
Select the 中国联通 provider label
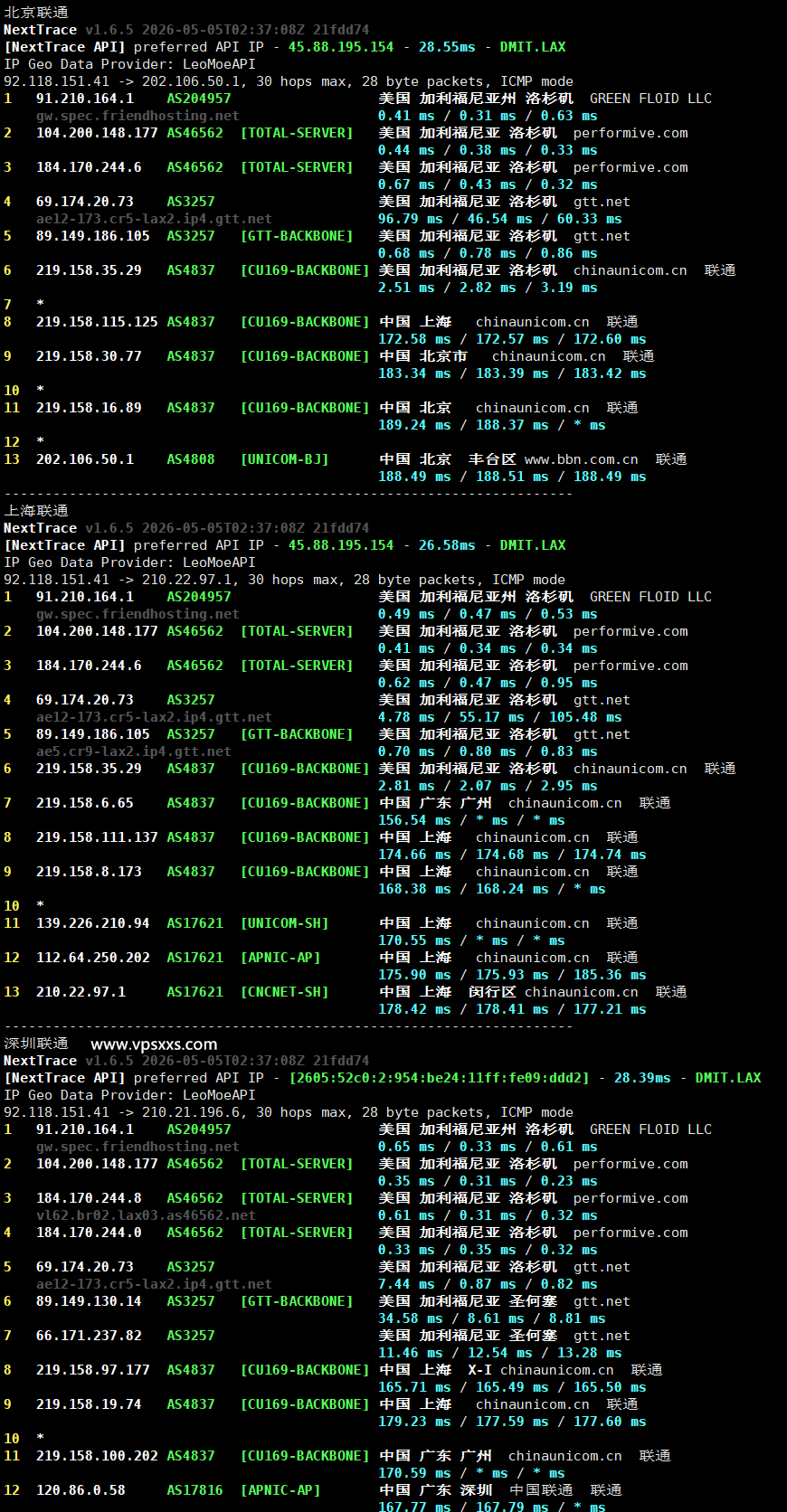click(x=541, y=1490)
